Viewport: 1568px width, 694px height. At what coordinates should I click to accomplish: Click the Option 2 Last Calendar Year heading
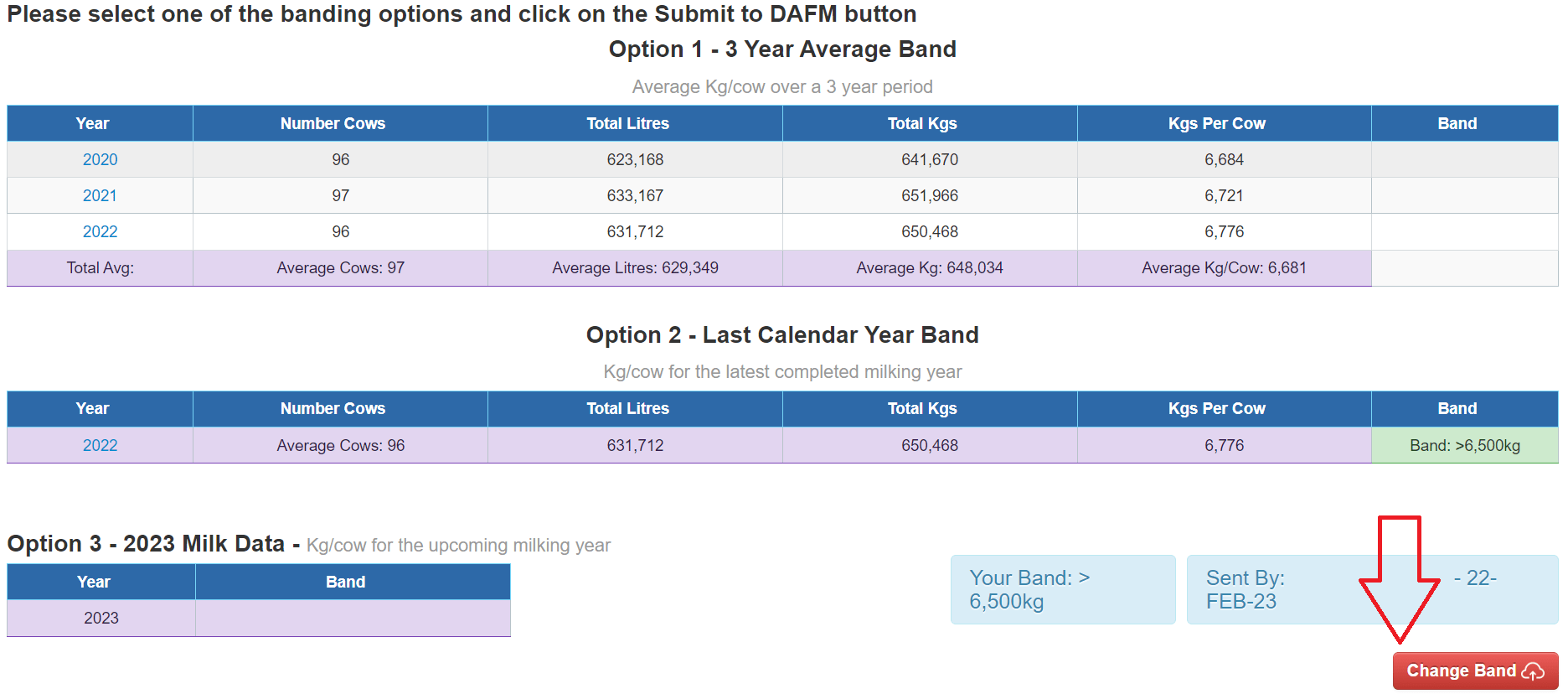tap(782, 334)
